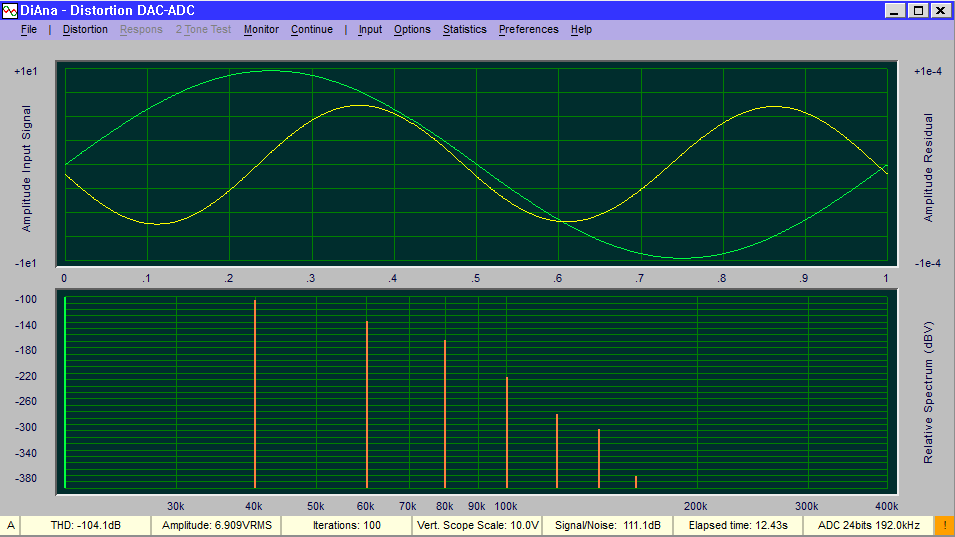This screenshot has width=955, height=537.
Task: Click the 80k harmonic bar in spectrum
Action: coord(445,414)
